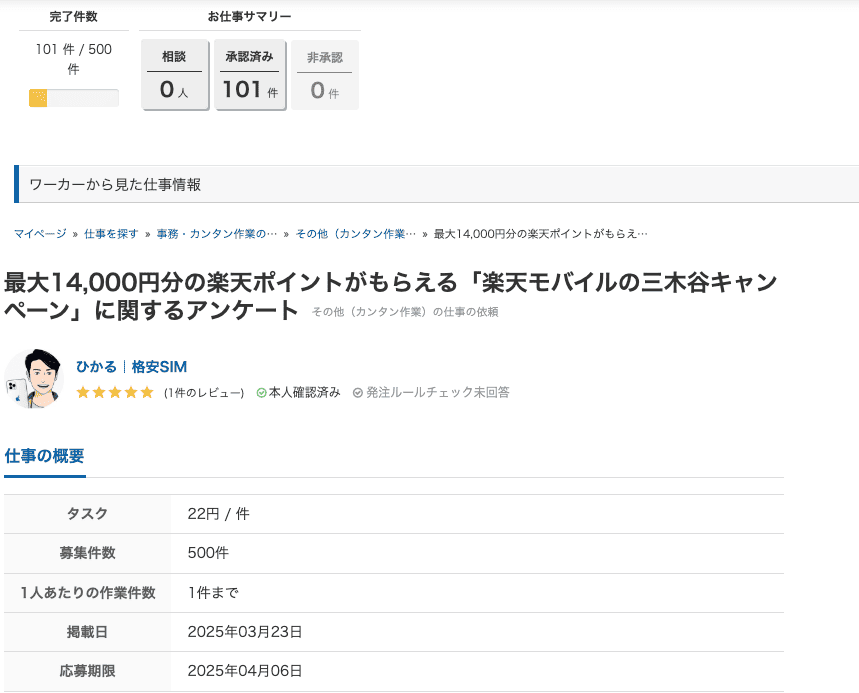859x693 pixels.
Task: Click the 500件 recruitment count value
Action: pos(208,553)
